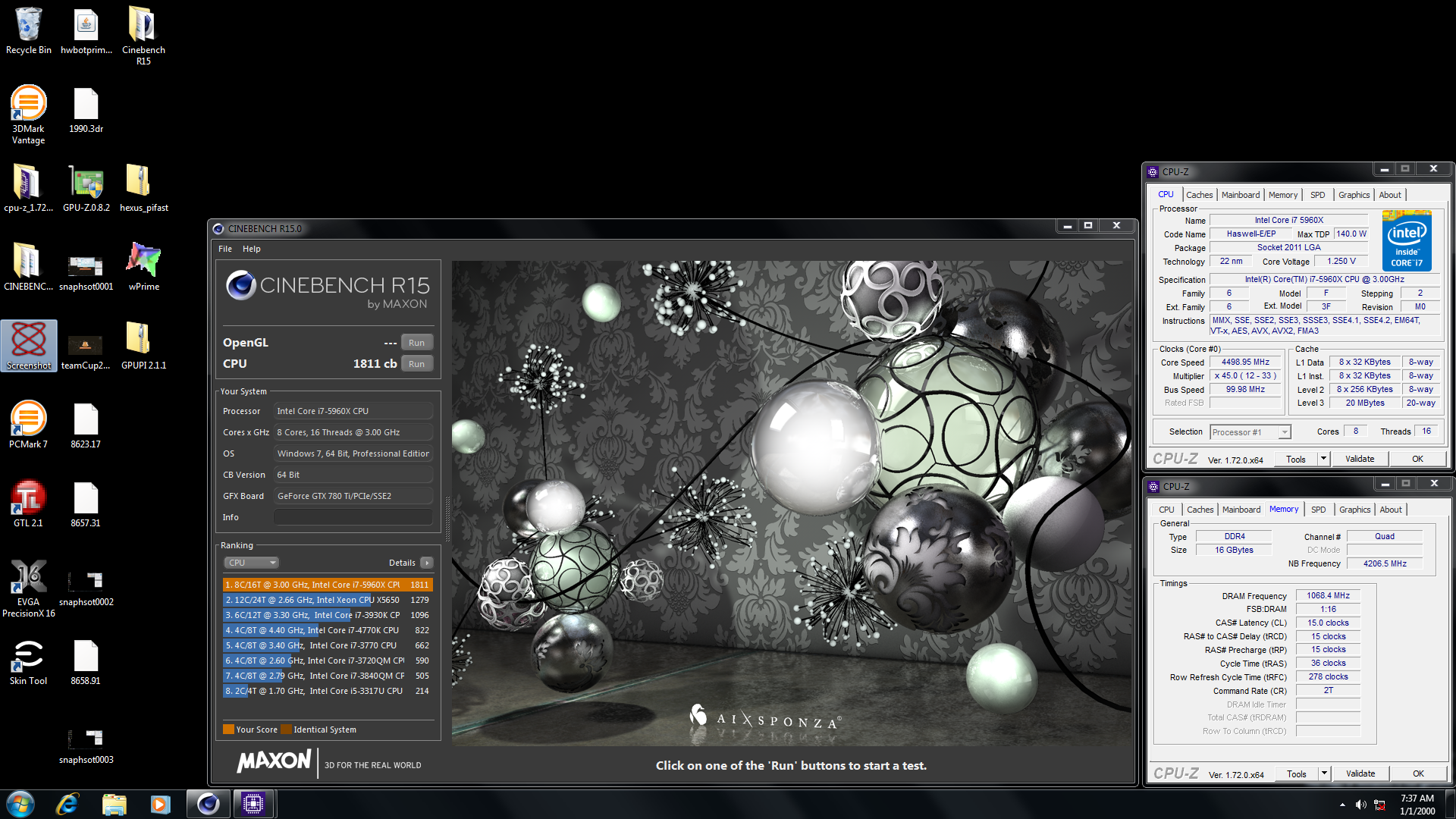Open the File menu in Cinebench
1456x819 pixels.
click(x=225, y=249)
